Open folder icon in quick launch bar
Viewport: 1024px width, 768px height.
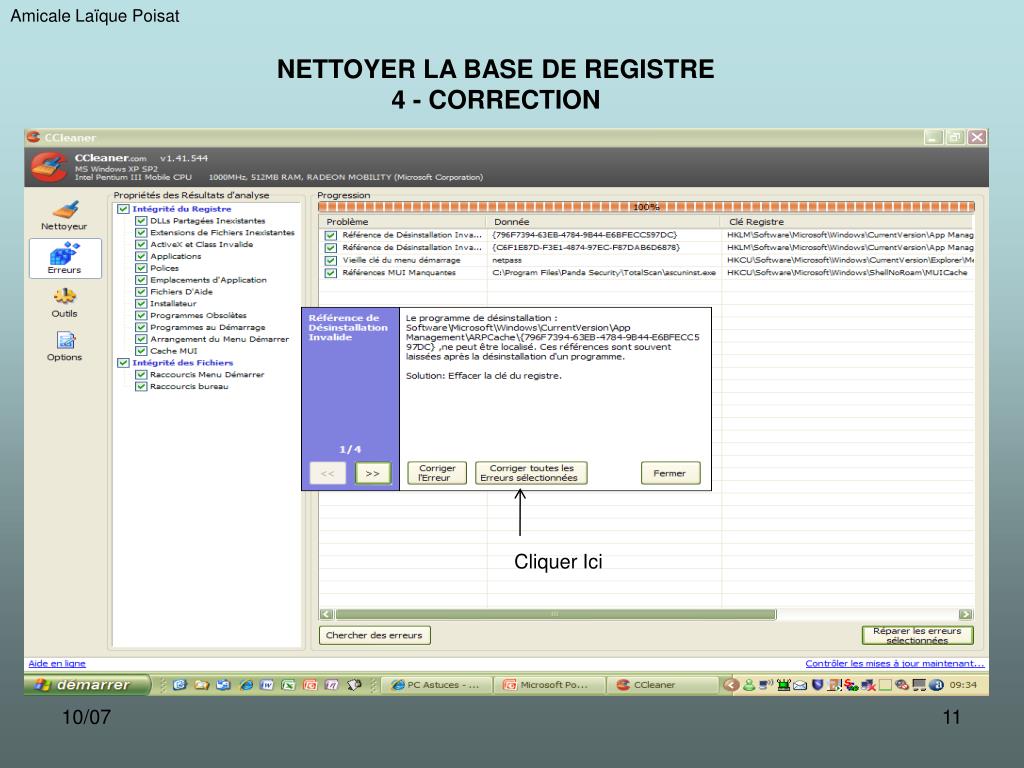[202, 684]
